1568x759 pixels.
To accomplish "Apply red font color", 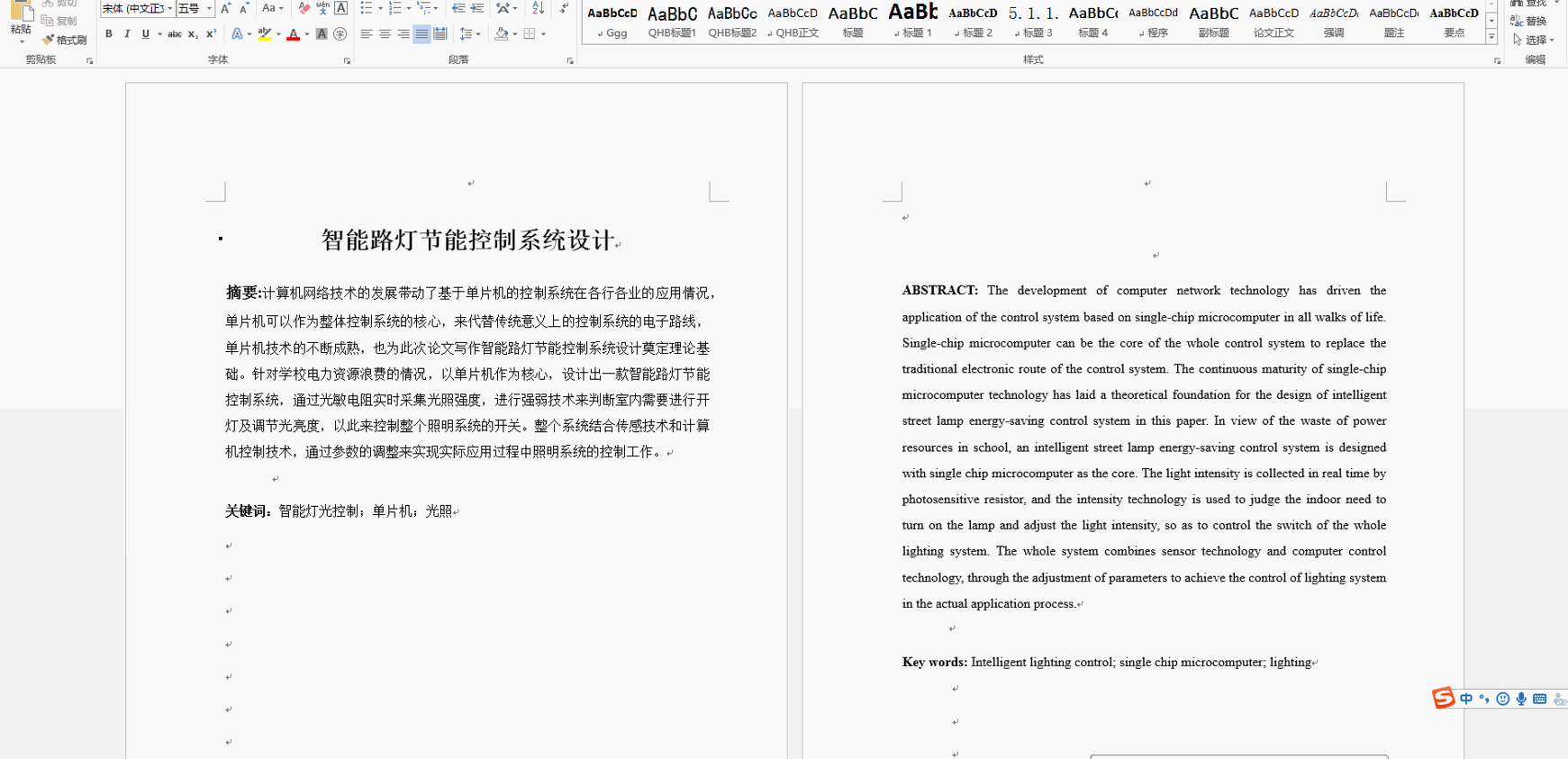I will [294, 34].
